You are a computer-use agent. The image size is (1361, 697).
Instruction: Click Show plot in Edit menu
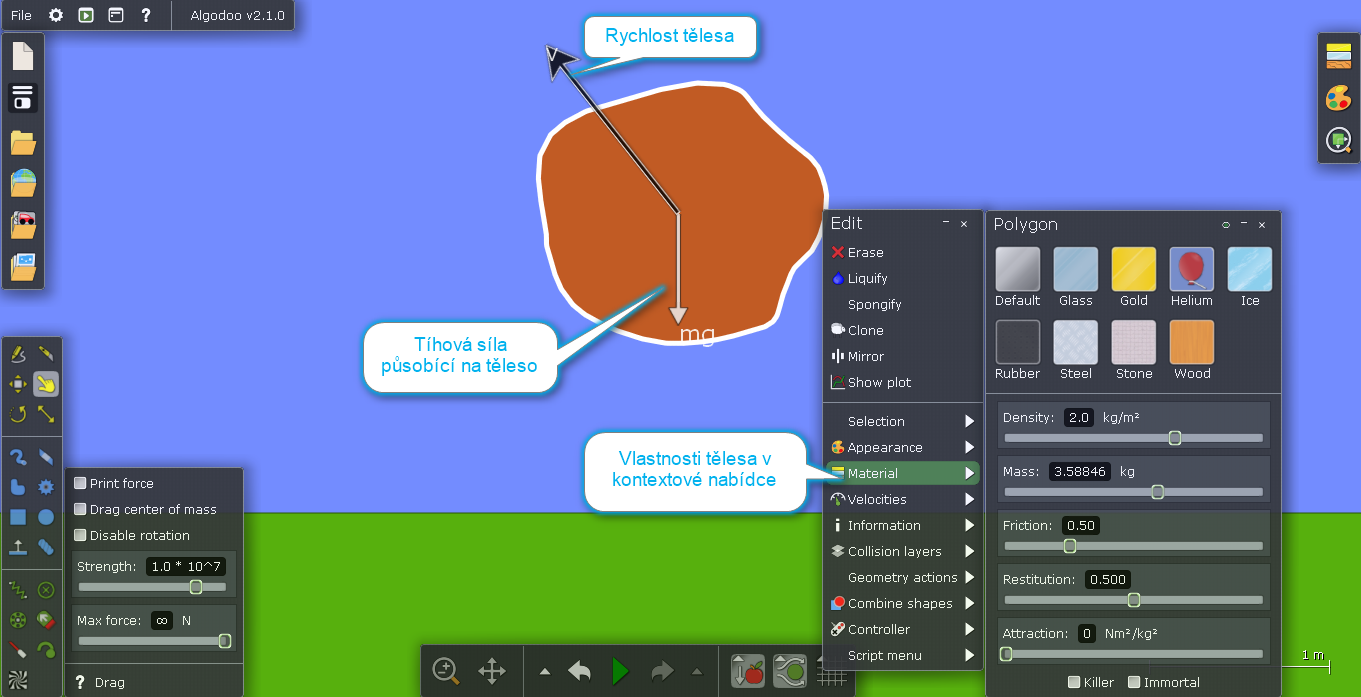pyautogui.click(x=878, y=382)
